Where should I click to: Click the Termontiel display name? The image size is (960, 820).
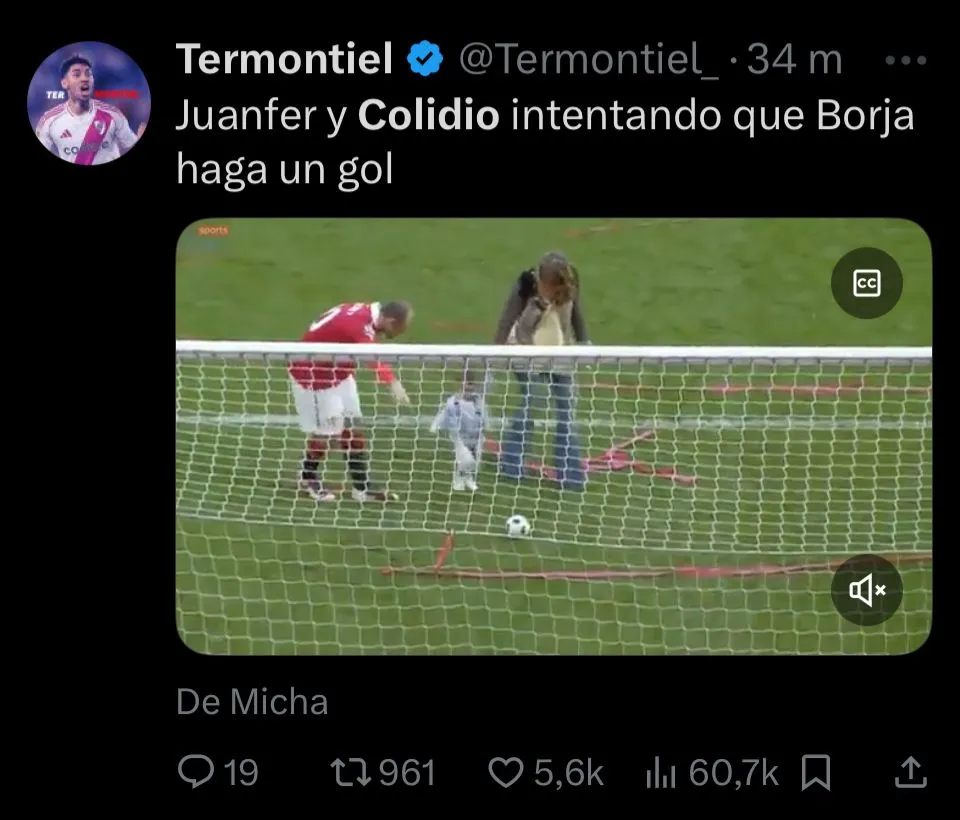[x=284, y=60]
